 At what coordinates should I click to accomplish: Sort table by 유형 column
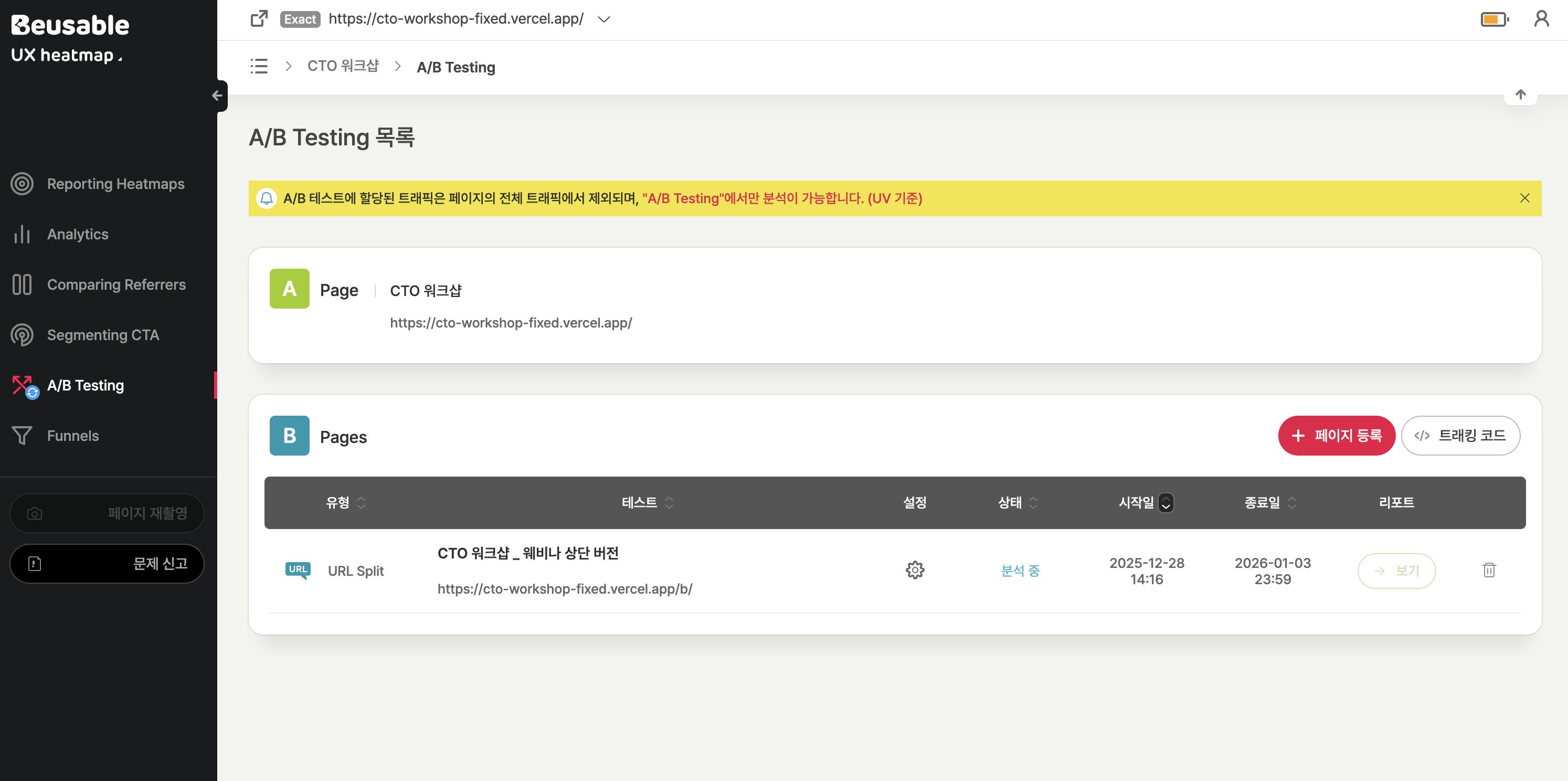(x=361, y=503)
